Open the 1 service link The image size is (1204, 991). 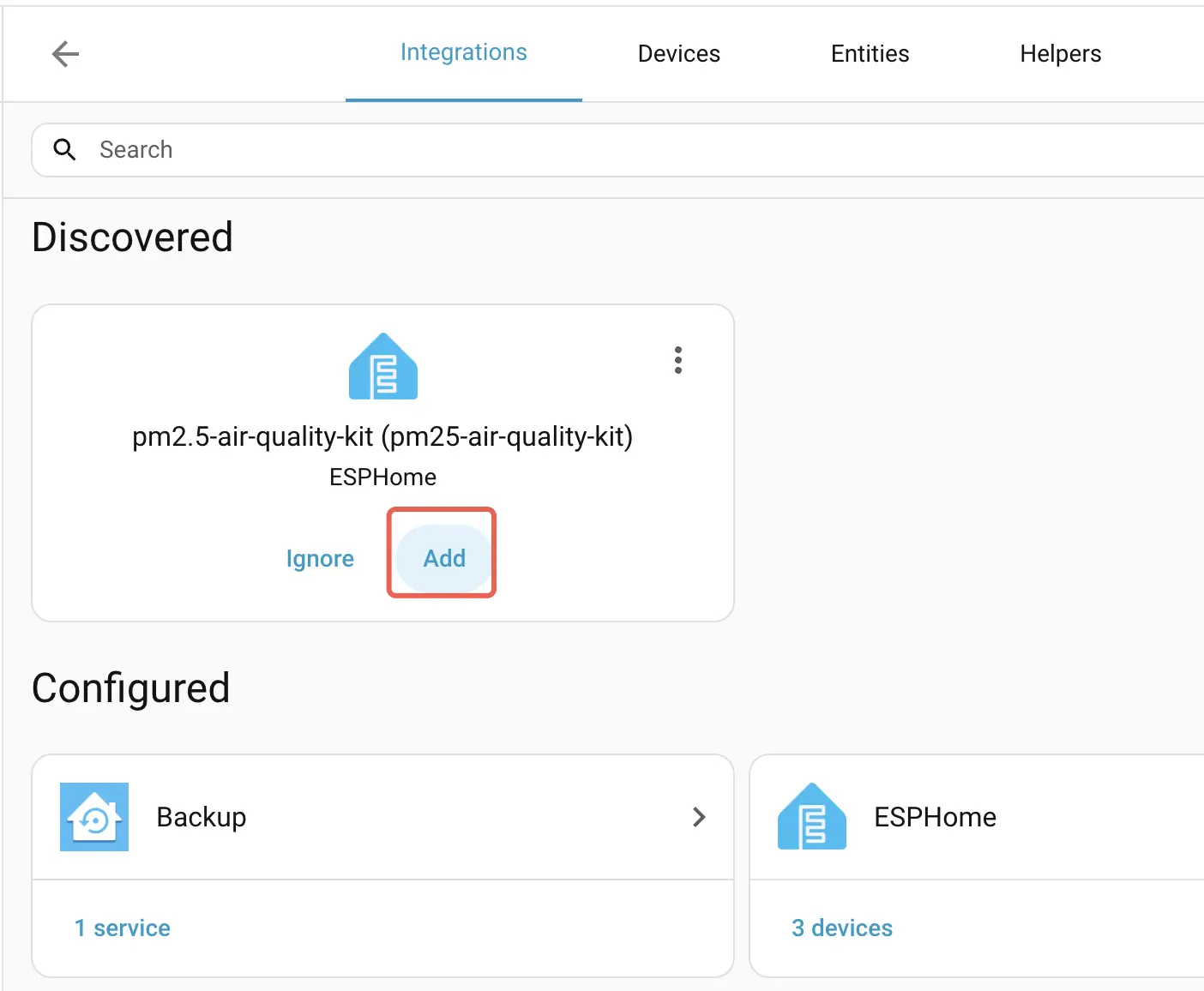[123, 928]
